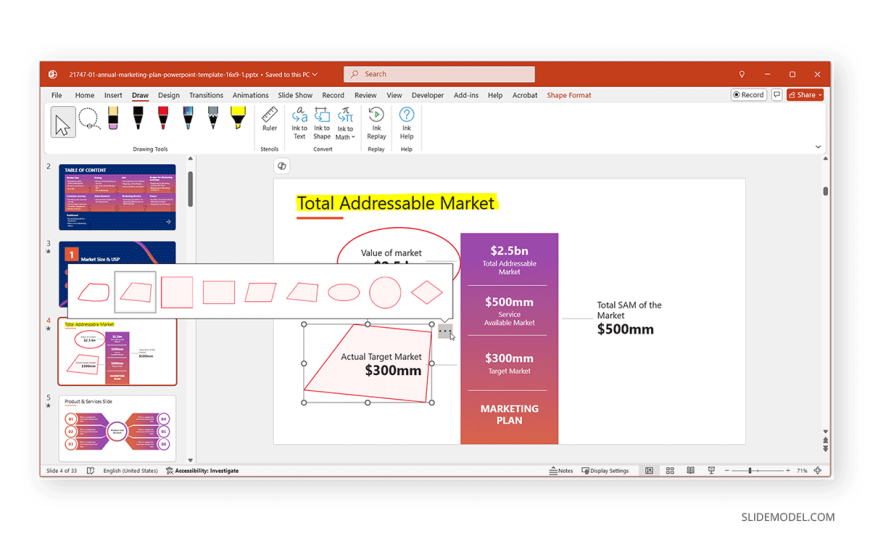Click the spell-check book icon in the status bar
Viewport: 870px width, 539px height.
(90, 471)
